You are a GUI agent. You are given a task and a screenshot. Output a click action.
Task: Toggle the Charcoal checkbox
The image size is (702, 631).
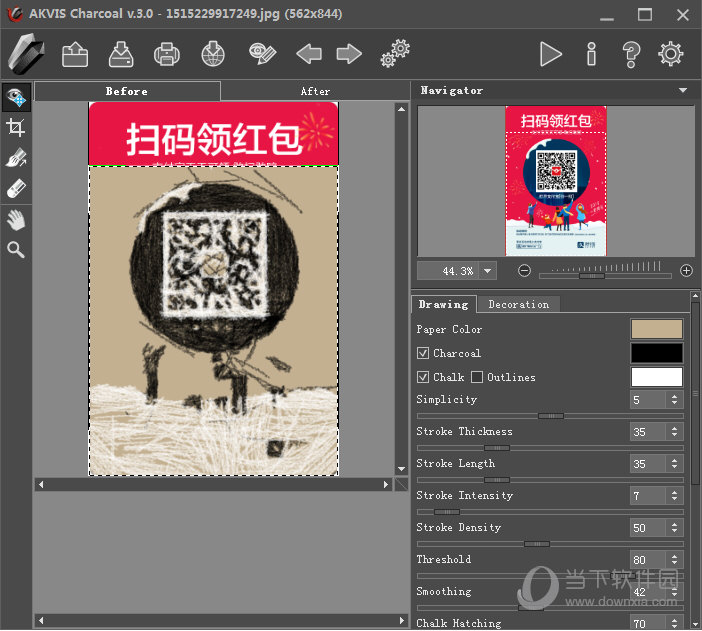click(423, 353)
